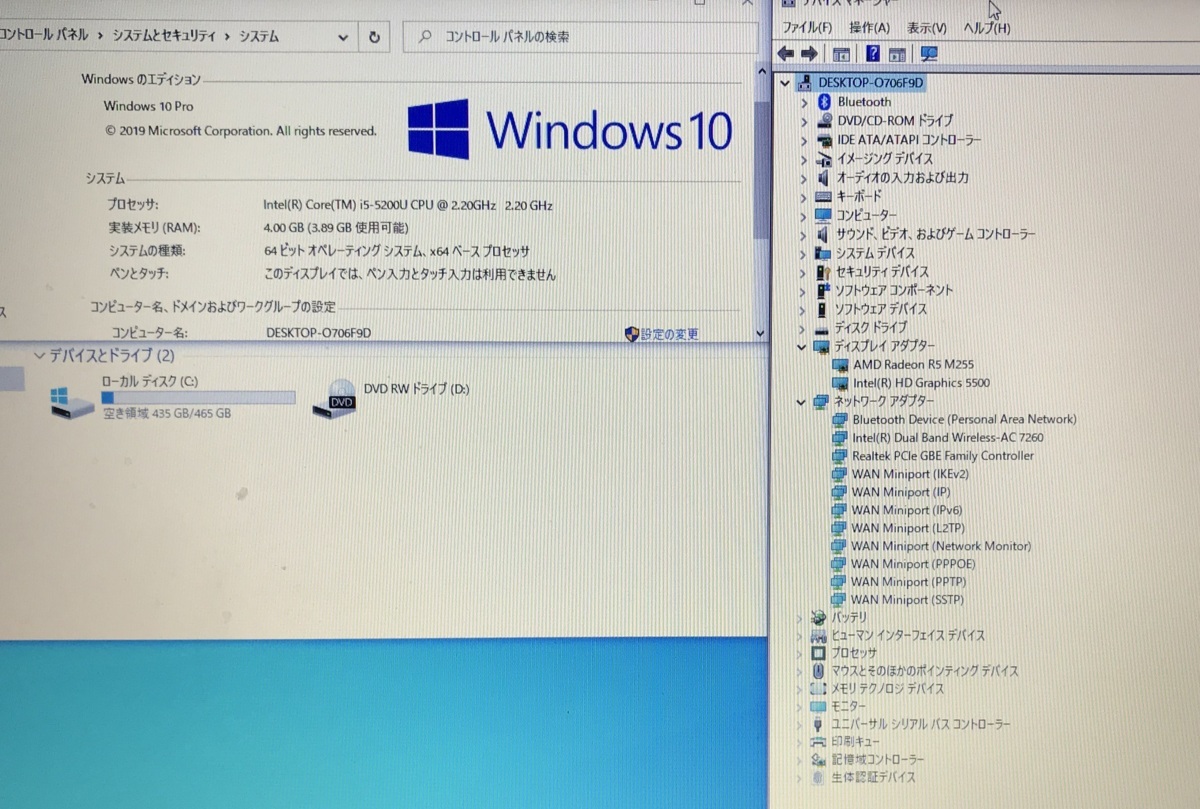Expand the ヒューマン インターフェイス デバイス node

pyautogui.click(x=799, y=636)
